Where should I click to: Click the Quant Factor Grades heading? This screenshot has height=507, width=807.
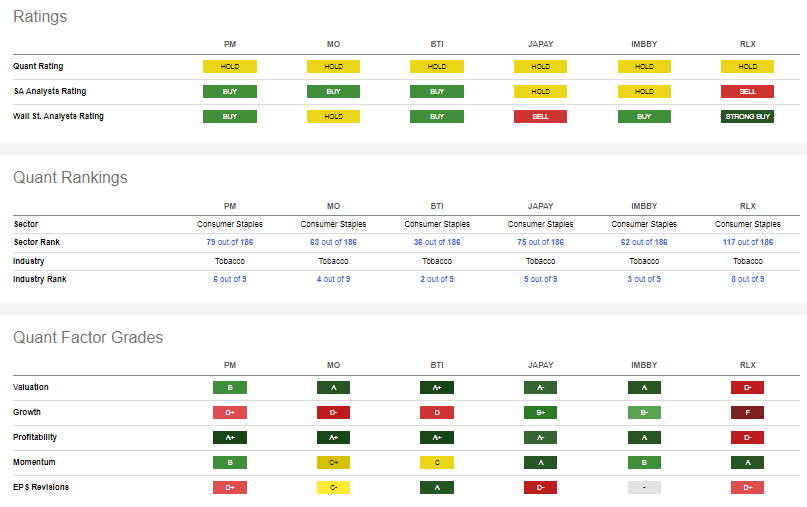point(88,337)
